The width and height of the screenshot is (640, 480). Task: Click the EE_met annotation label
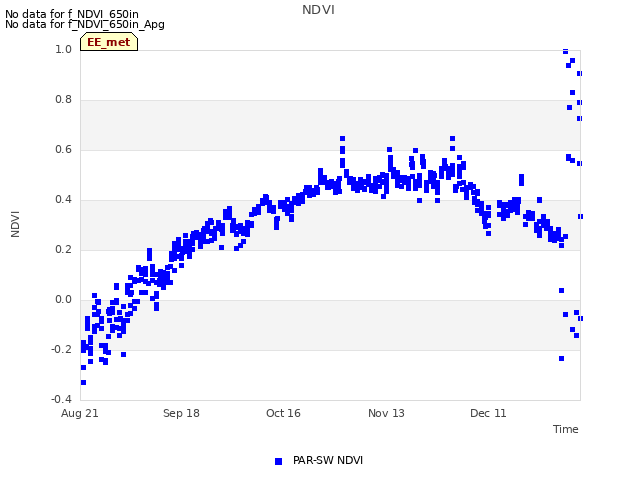coord(109,42)
